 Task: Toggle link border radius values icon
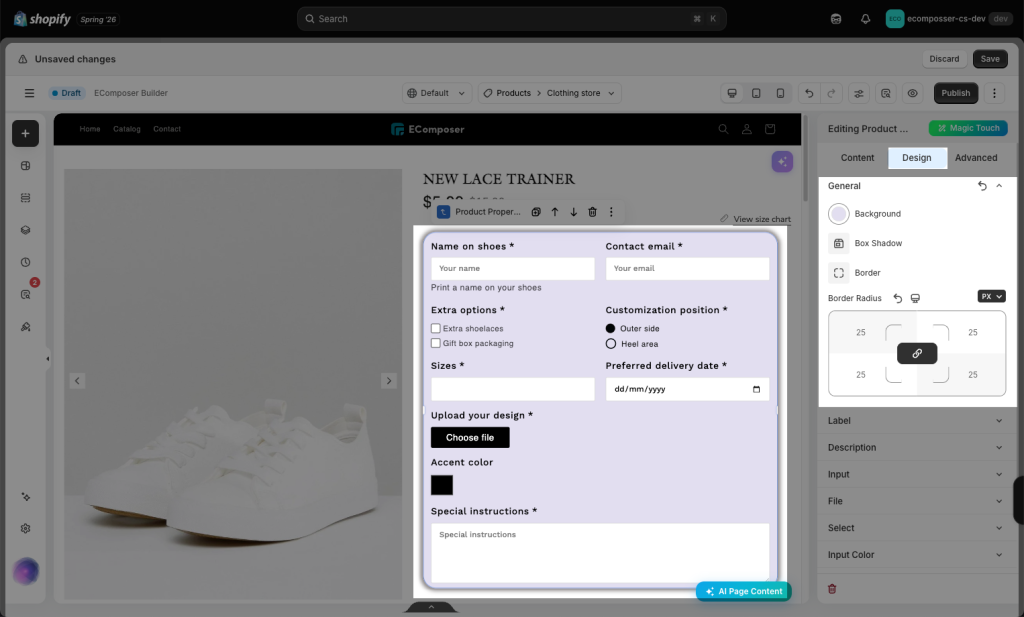(x=917, y=353)
